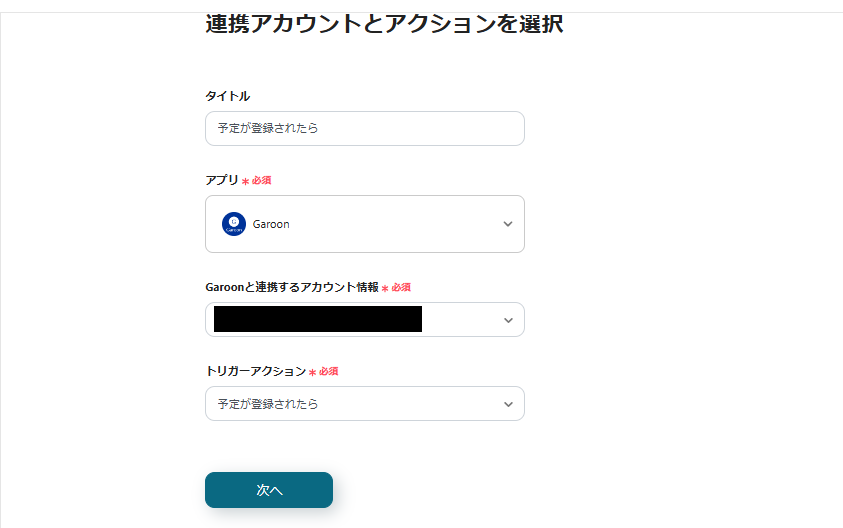Click into the タイトル text field

tap(364, 128)
